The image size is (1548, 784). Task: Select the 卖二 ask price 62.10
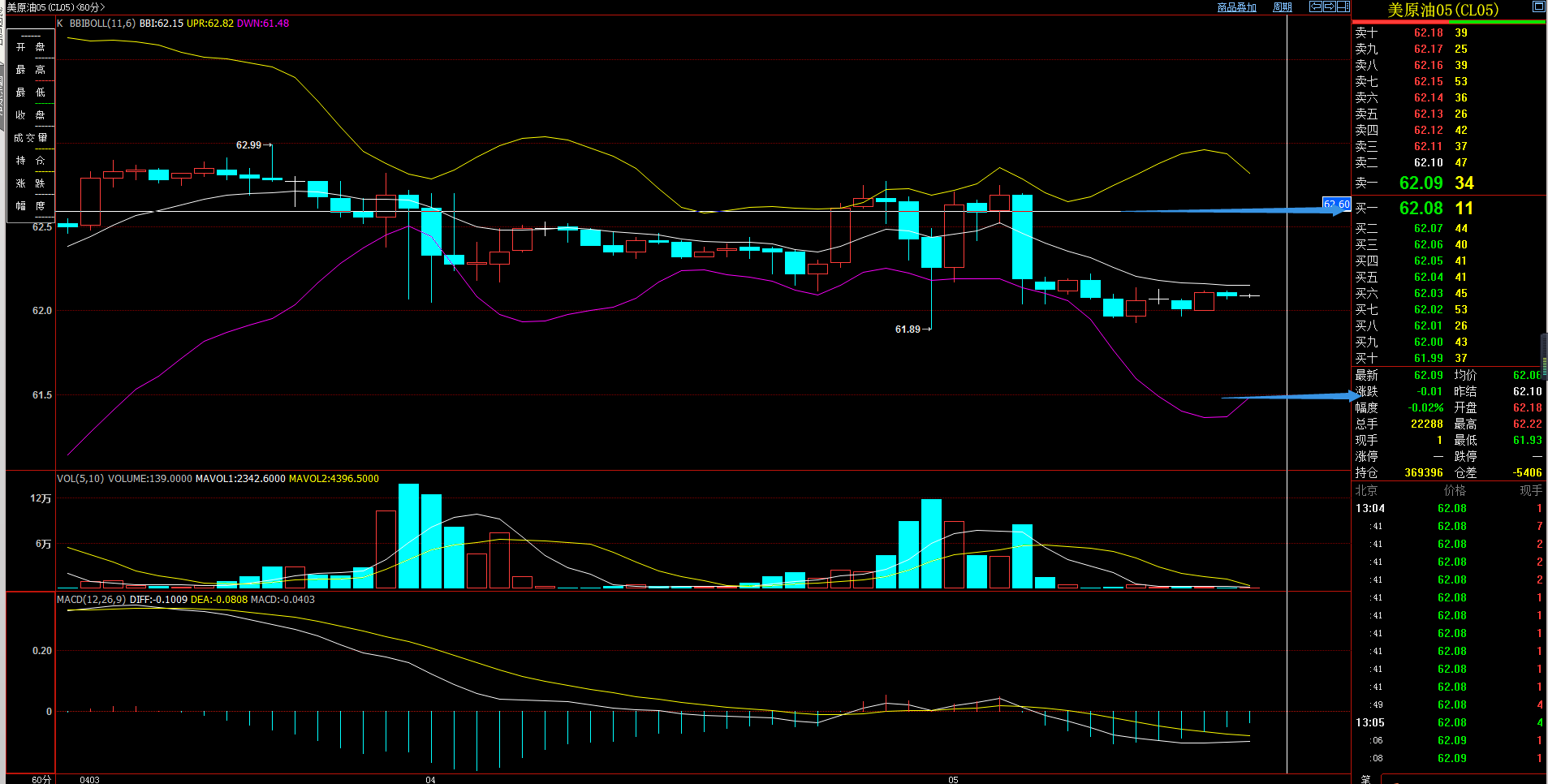(1429, 162)
